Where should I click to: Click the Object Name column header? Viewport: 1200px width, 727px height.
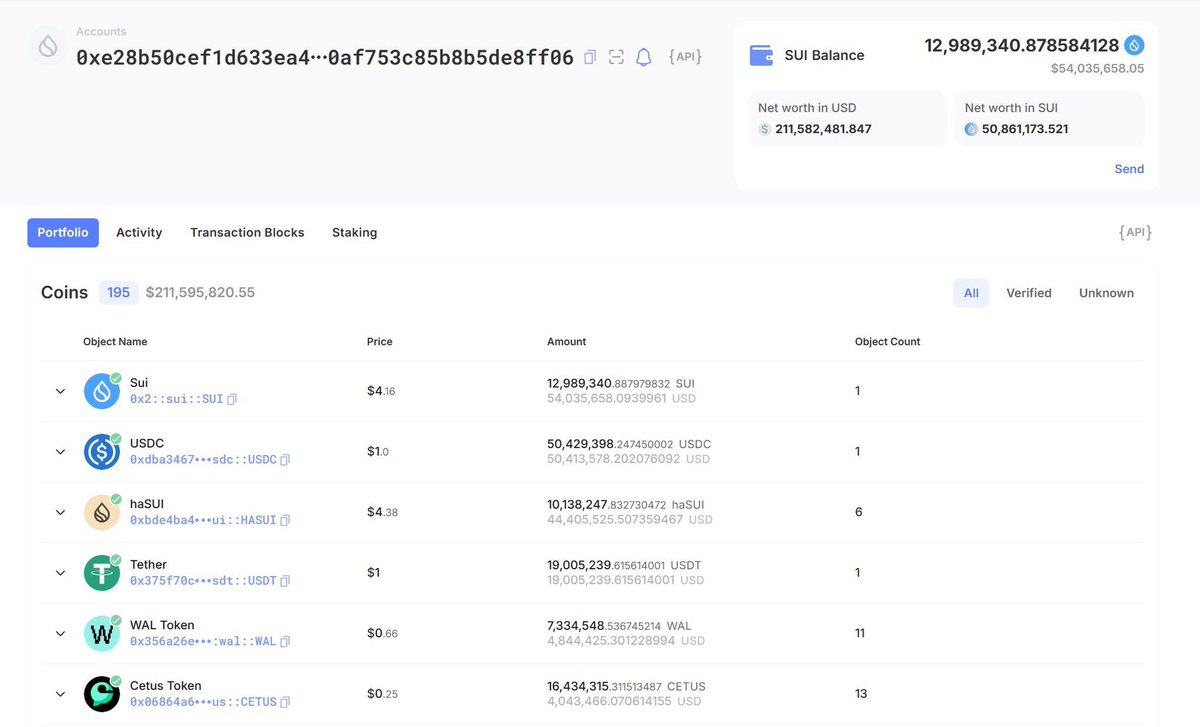[x=115, y=342]
